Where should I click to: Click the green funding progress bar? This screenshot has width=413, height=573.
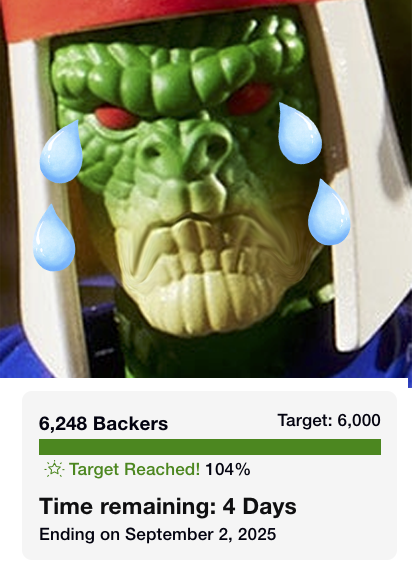(x=210, y=447)
